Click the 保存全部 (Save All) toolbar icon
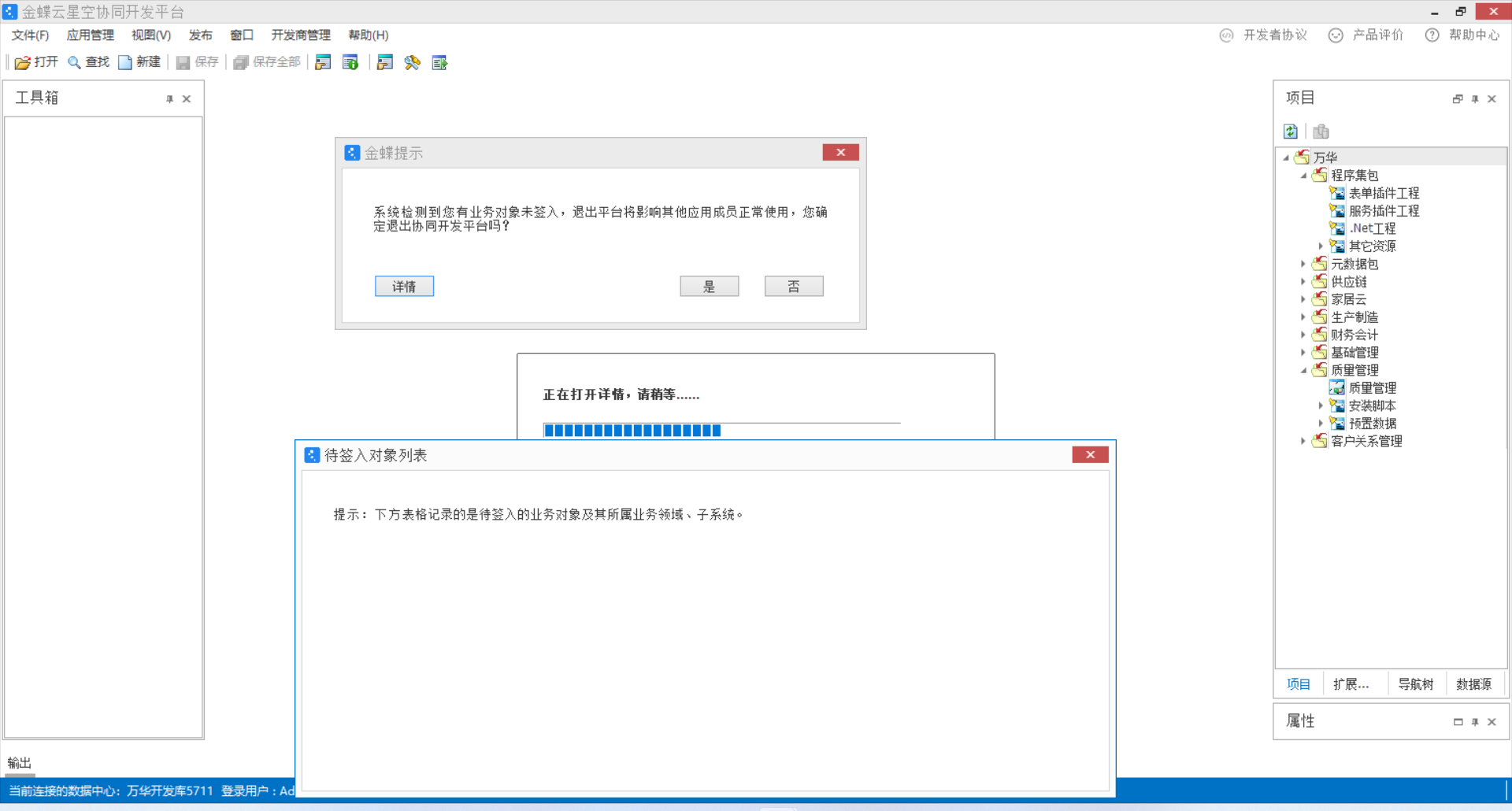This screenshot has height=811, width=1512. (241, 63)
